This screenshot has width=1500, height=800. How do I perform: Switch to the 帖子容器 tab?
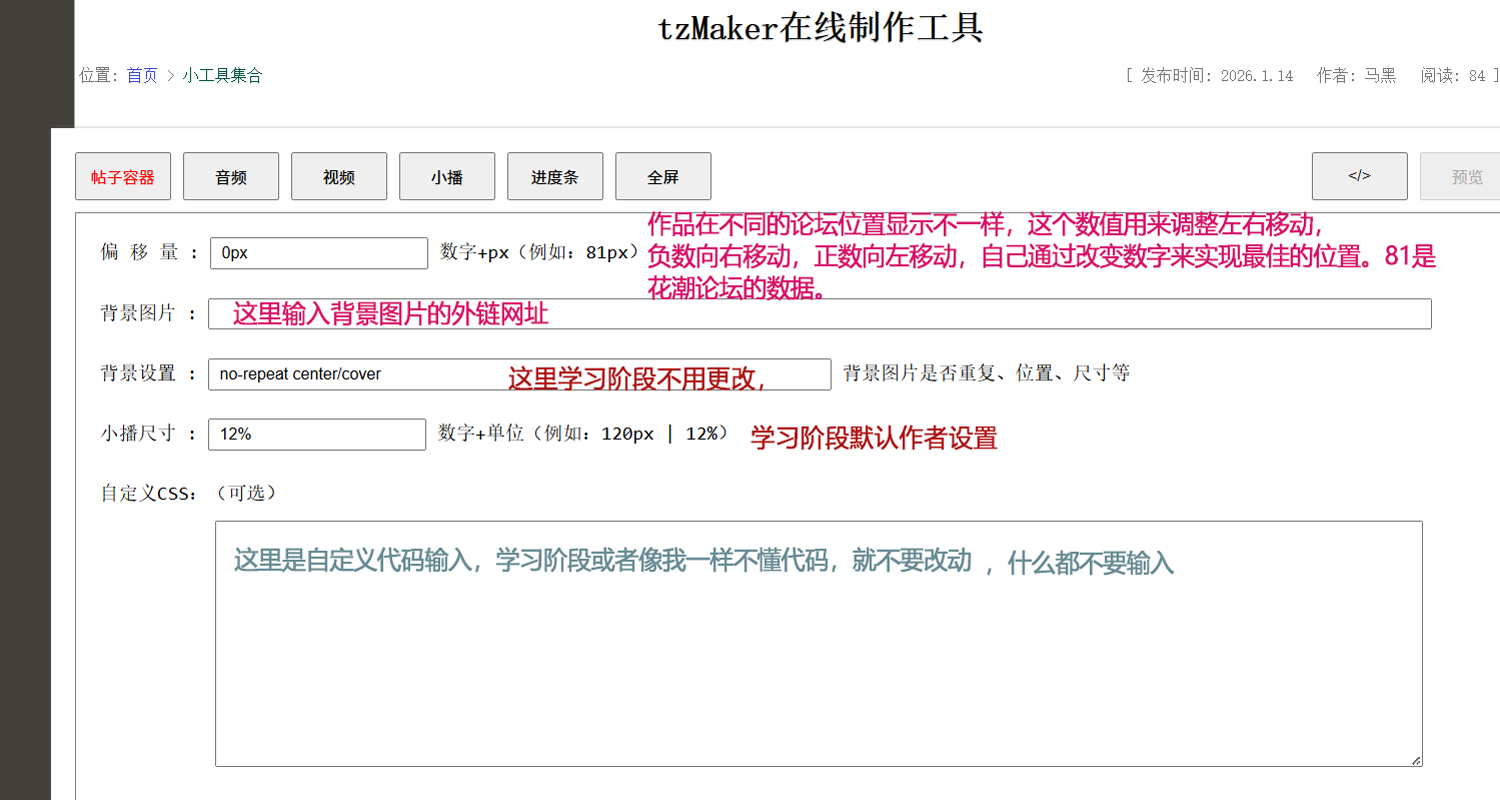(x=123, y=177)
